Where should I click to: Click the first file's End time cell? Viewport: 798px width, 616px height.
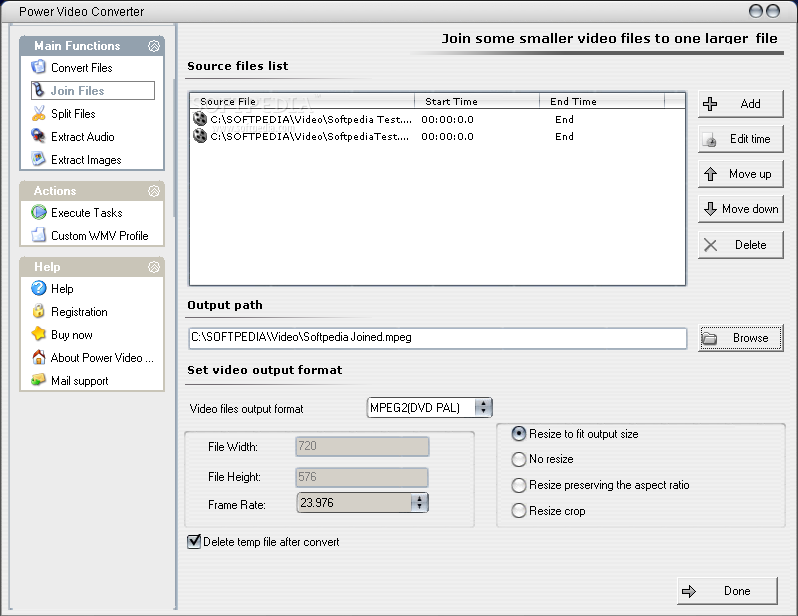pos(564,119)
